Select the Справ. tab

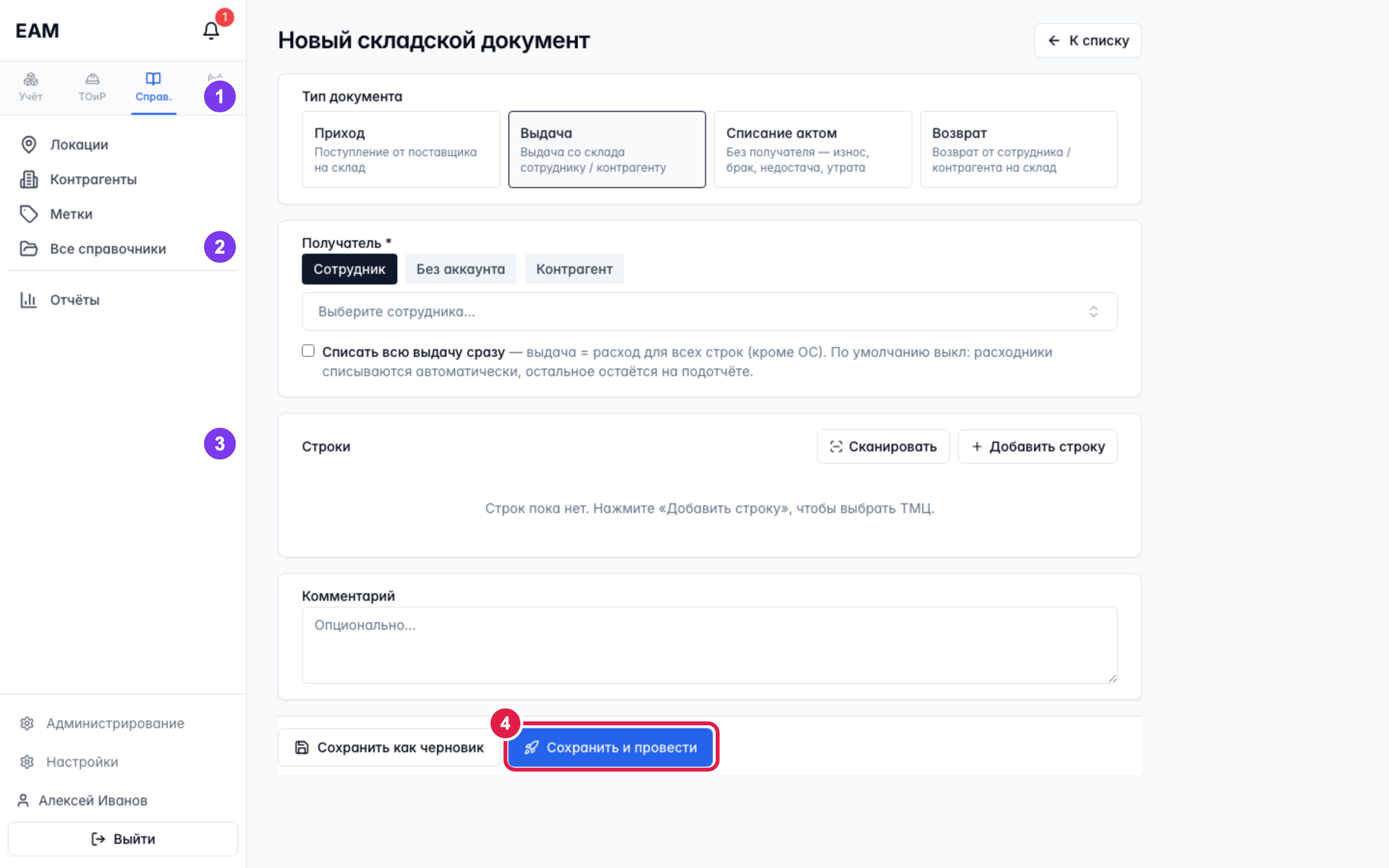[x=153, y=88]
